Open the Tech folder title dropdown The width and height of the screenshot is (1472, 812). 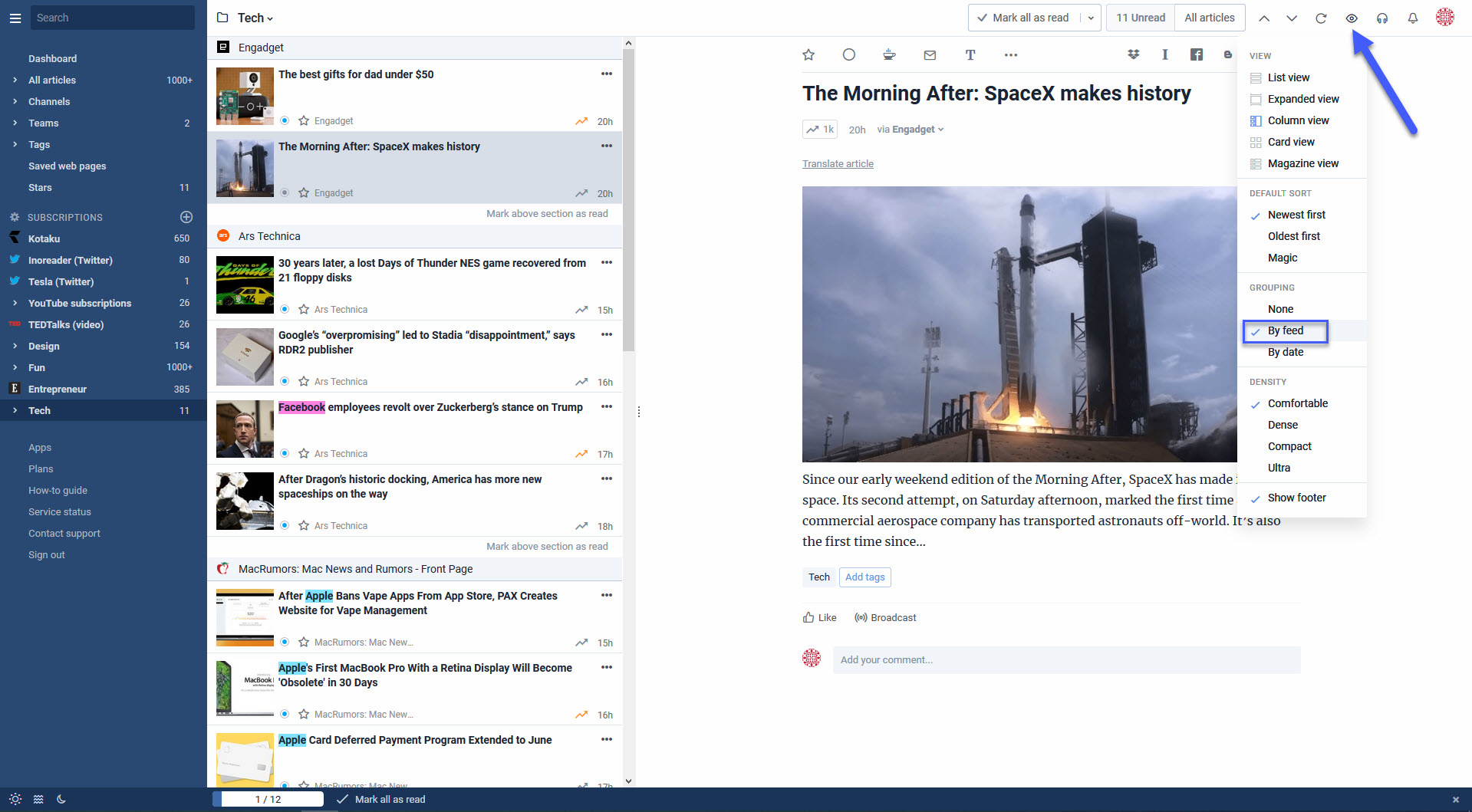coord(255,18)
